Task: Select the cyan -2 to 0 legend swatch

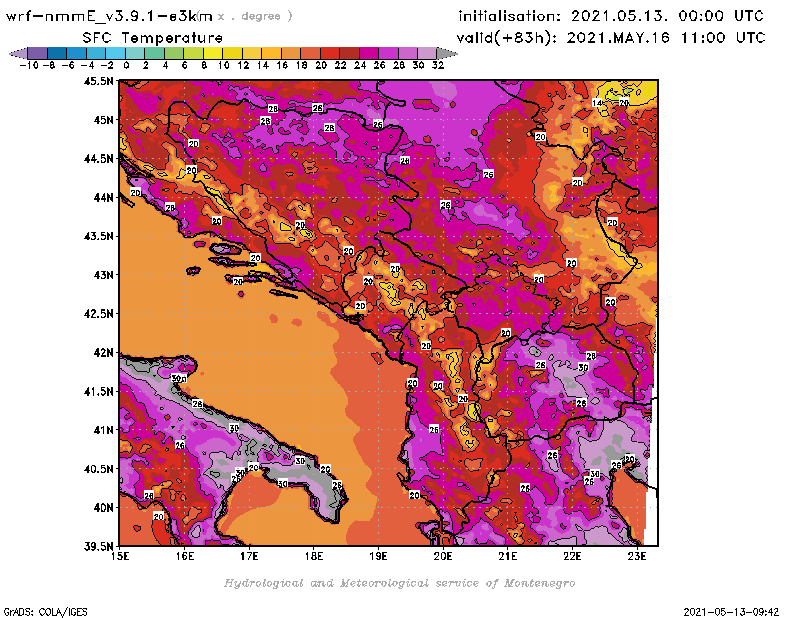Action: tap(115, 53)
